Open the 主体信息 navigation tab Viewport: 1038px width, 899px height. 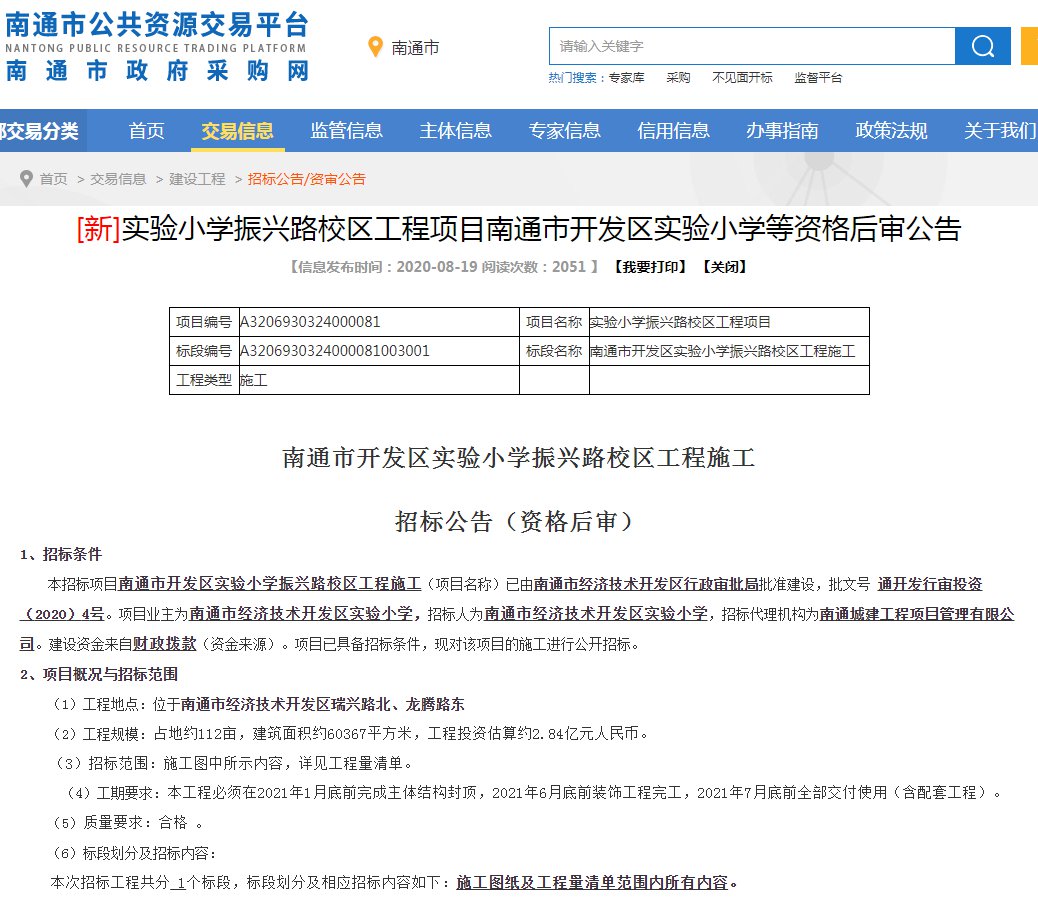pos(455,130)
